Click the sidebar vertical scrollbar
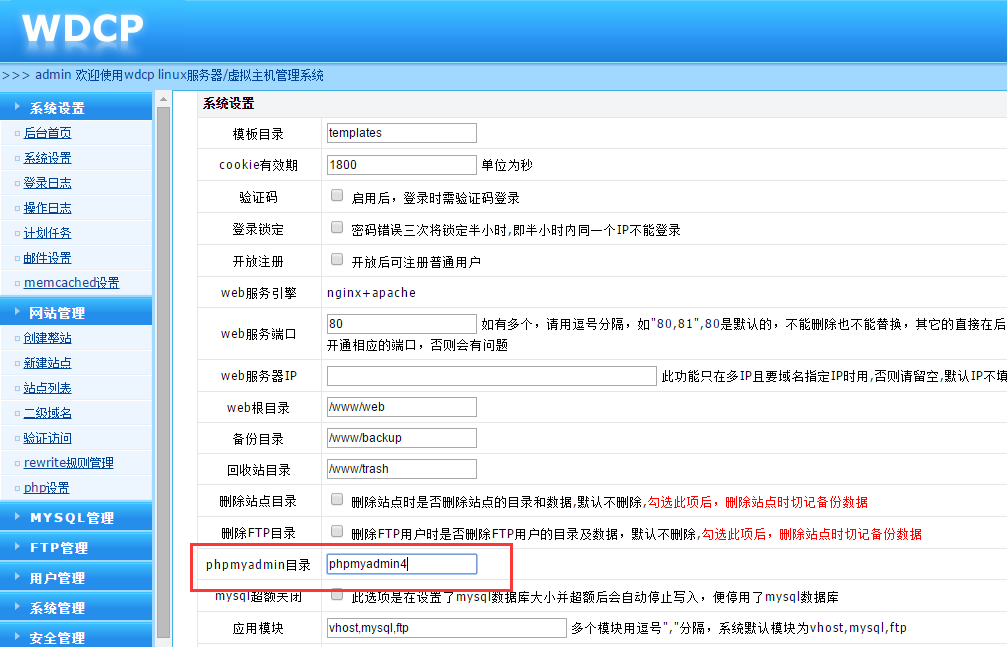 163,370
